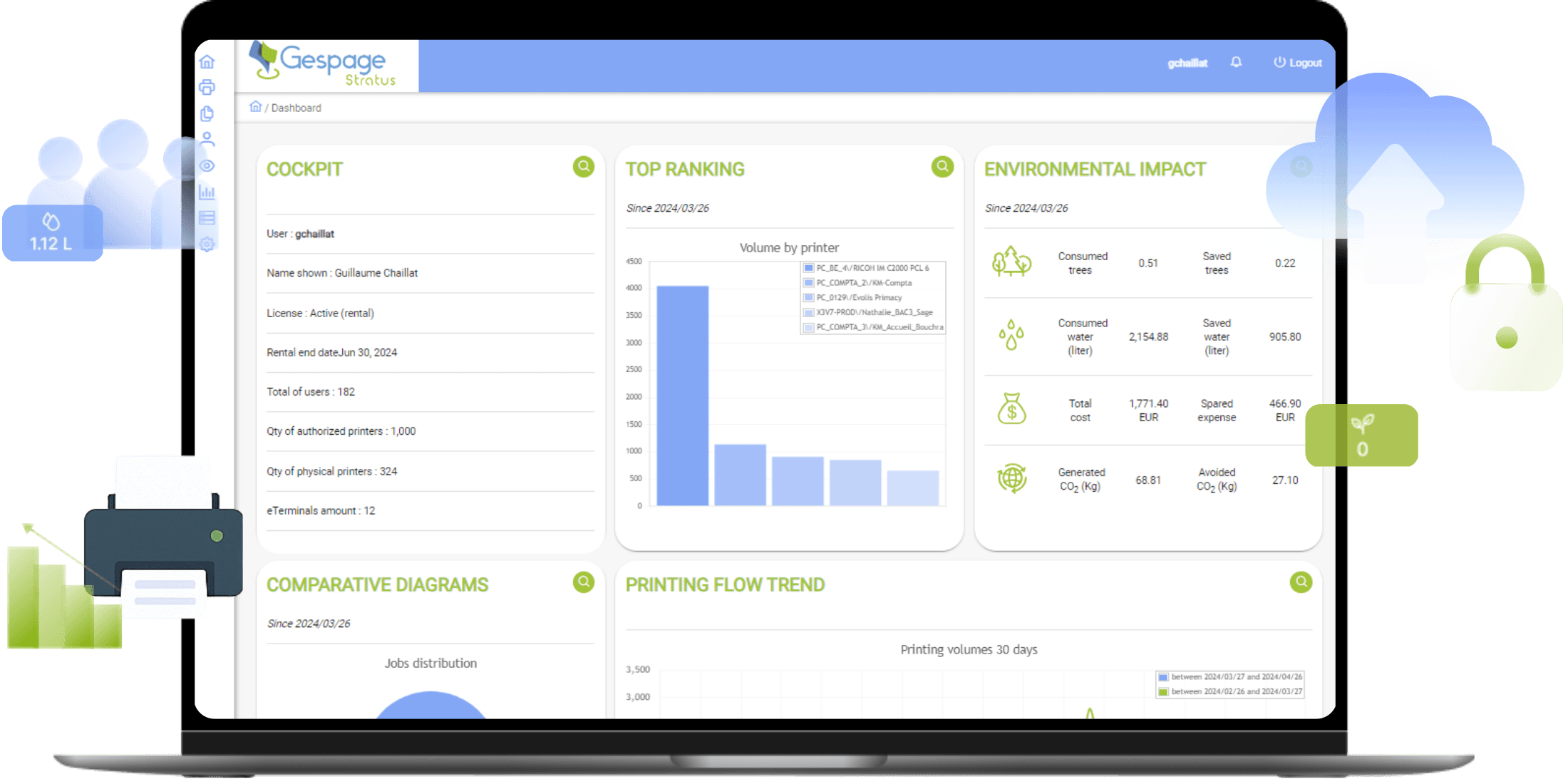Viewport: 1568px width, 784px height.
Task: Open the notifications bell
Action: 1236,63
